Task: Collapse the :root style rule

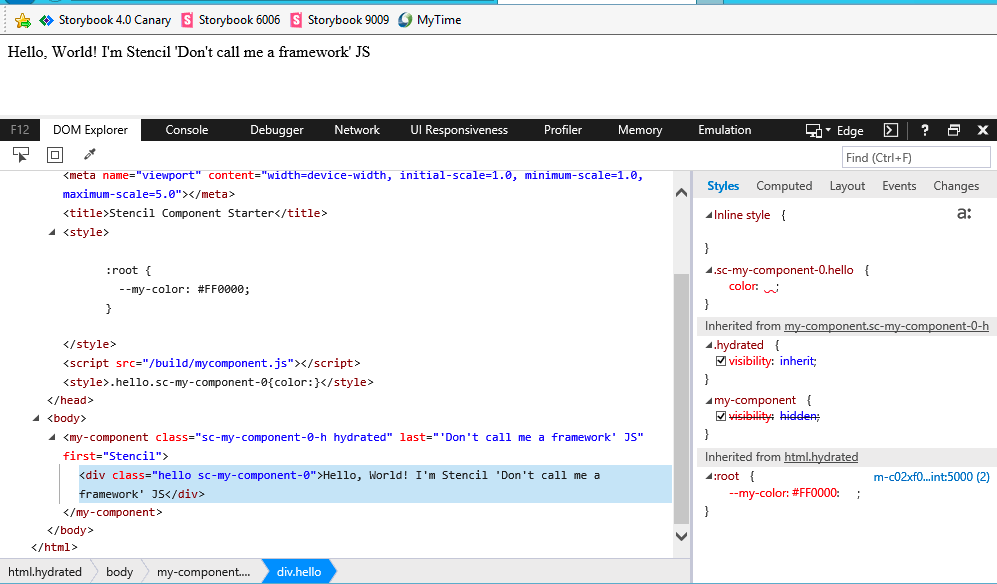Action: (709, 476)
